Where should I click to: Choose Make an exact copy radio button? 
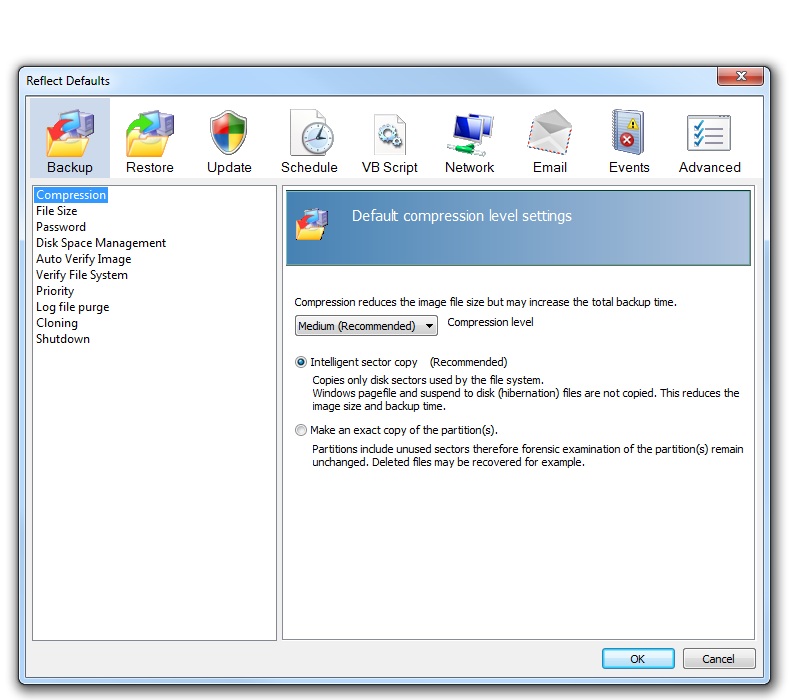coord(302,430)
